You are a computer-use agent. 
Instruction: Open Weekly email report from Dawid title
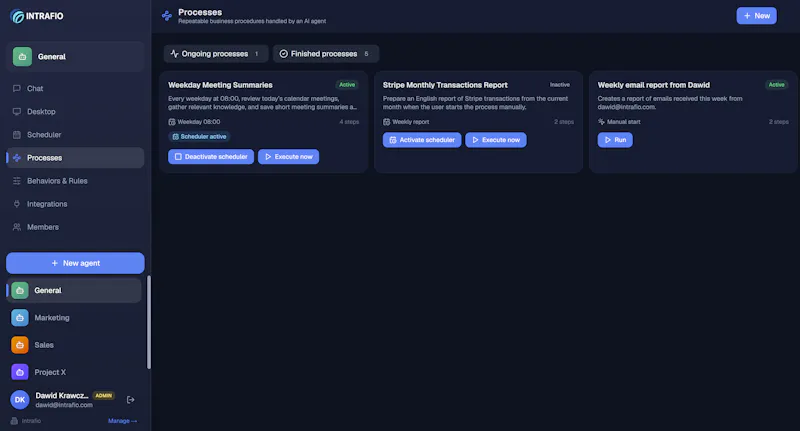pyautogui.click(x=654, y=85)
